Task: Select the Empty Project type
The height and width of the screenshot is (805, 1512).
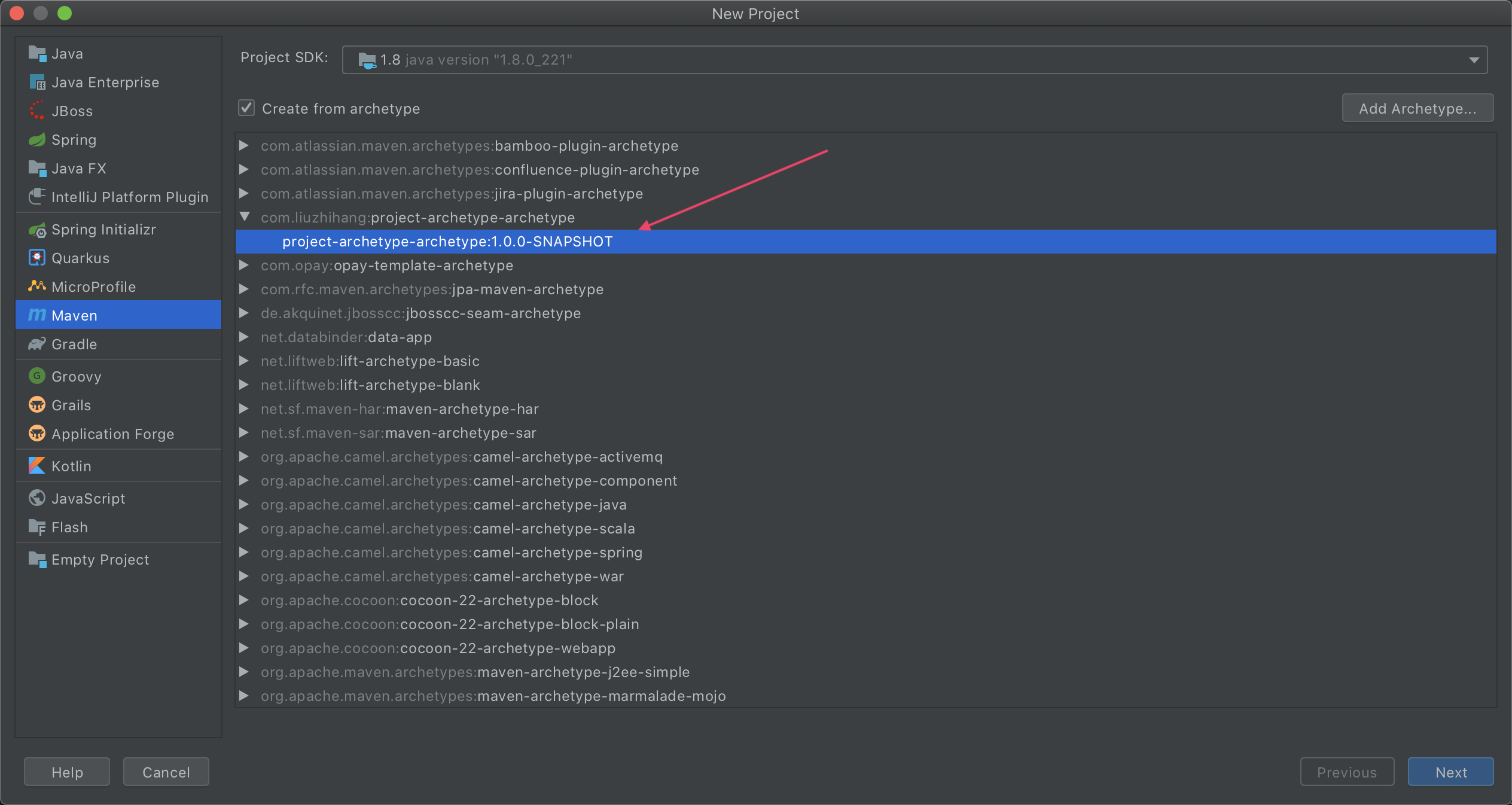Action: pos(100,559)
